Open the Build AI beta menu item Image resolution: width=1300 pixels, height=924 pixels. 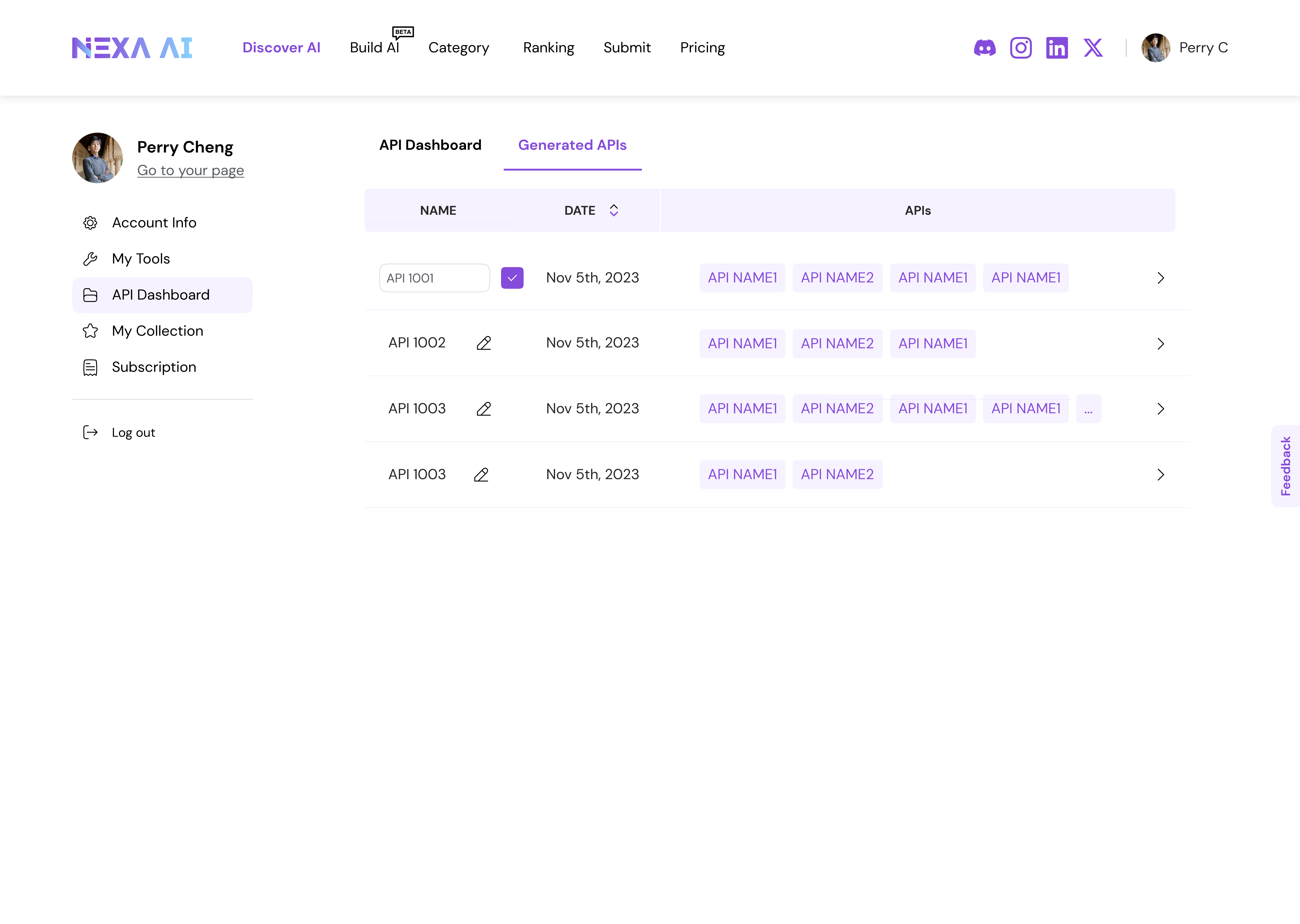tap(374, 48)
